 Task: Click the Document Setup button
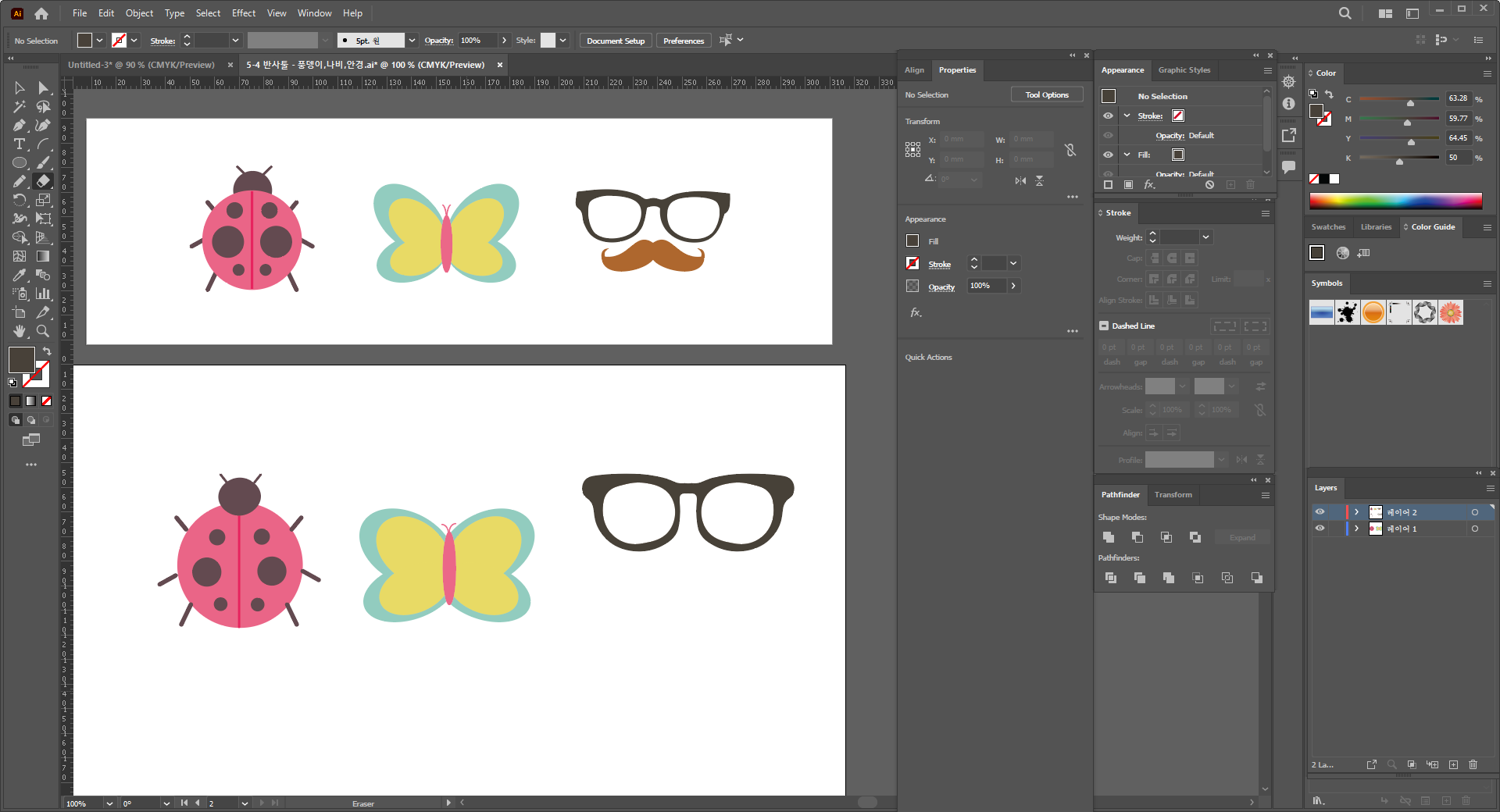pyautogui.click(x=616, y=41)
